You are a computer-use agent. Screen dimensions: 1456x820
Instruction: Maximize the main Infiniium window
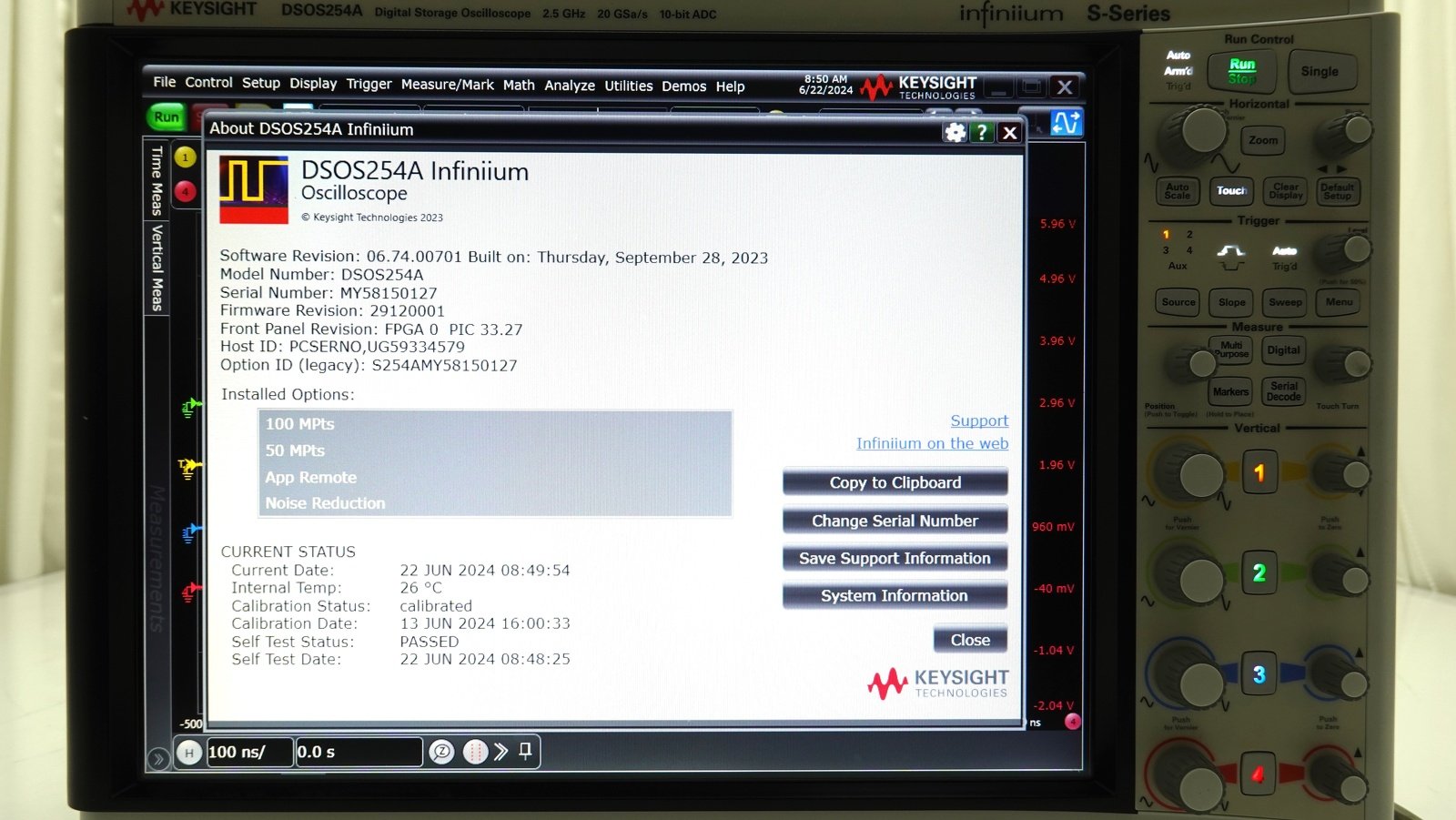click(x=1031, y=87)
